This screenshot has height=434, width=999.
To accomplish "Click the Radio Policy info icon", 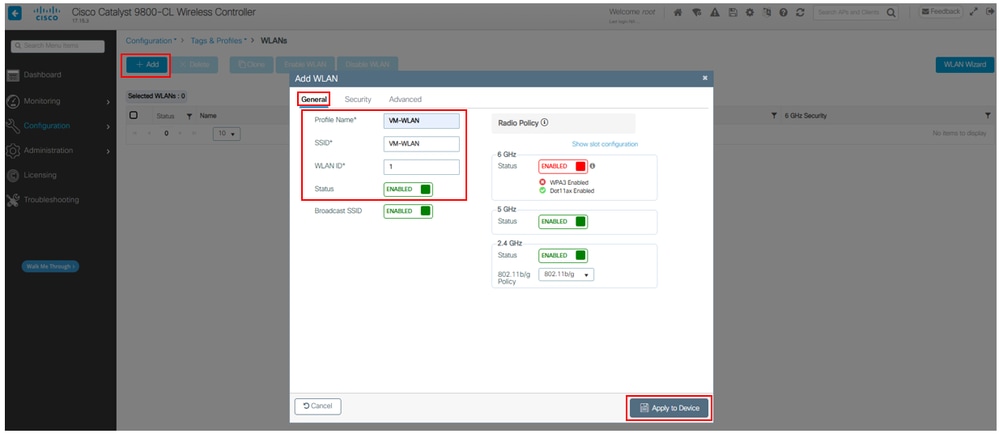I will [545, 122].
